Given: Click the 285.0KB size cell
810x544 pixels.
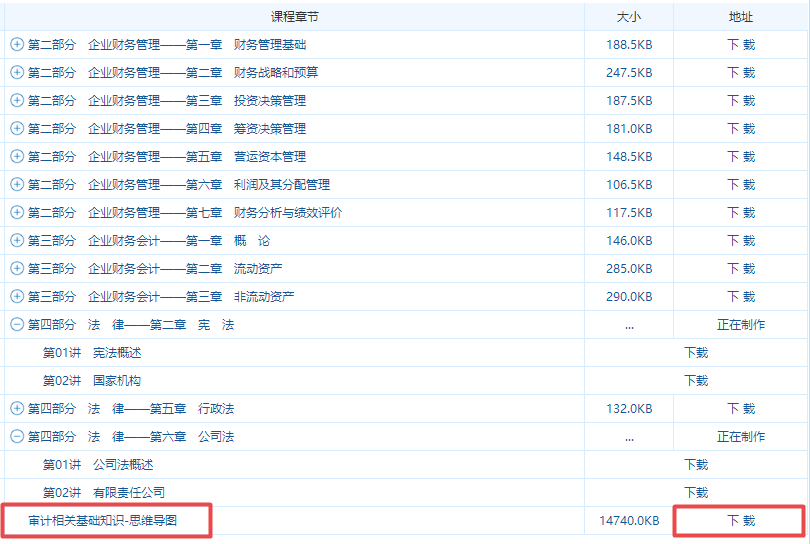Looking at the screenshot, I should click(x=629, y=269).
